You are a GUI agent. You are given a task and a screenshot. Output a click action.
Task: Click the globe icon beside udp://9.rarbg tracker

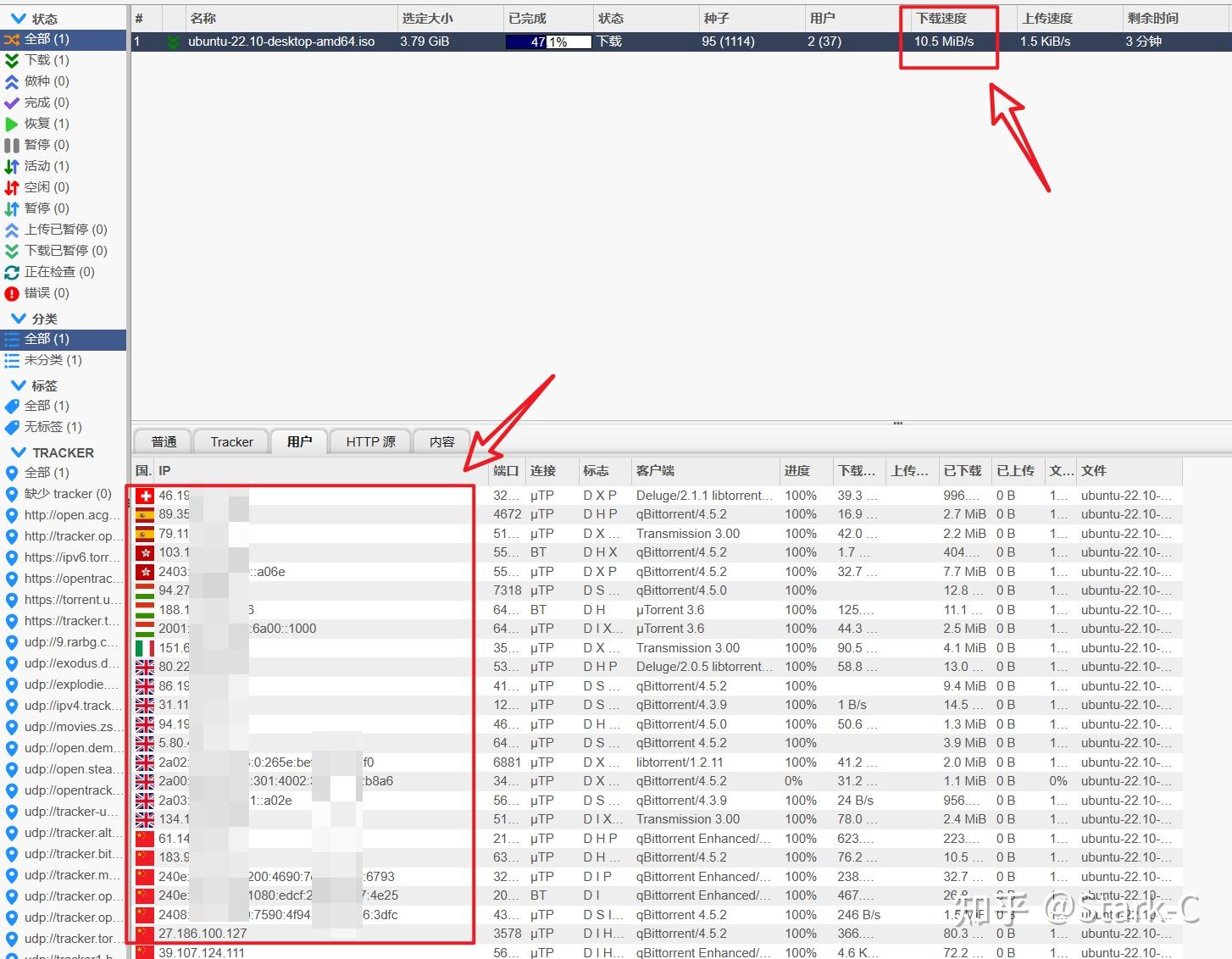[x=12, y=642]
